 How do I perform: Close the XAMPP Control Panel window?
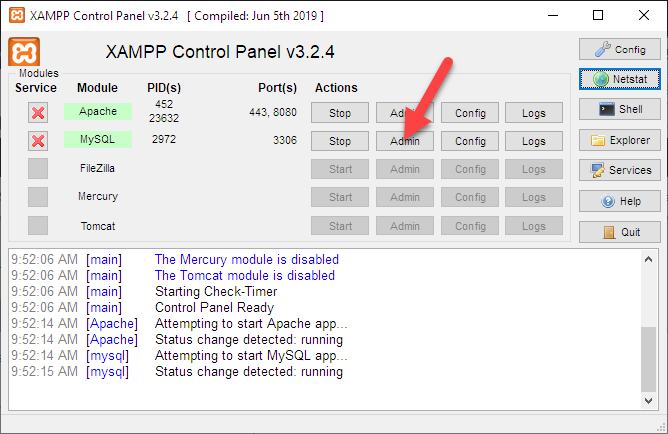click(644, 15)
